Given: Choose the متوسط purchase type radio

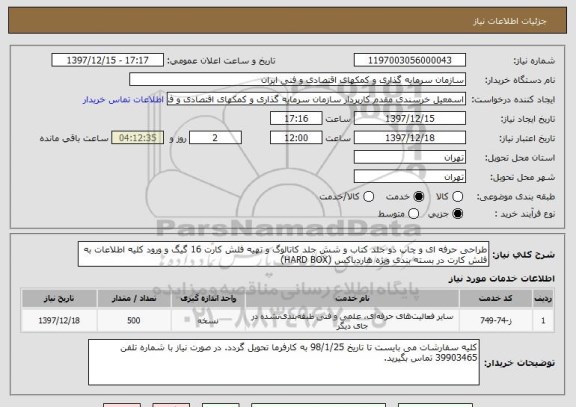Looking at the screenshot, I should pos(413,213).
